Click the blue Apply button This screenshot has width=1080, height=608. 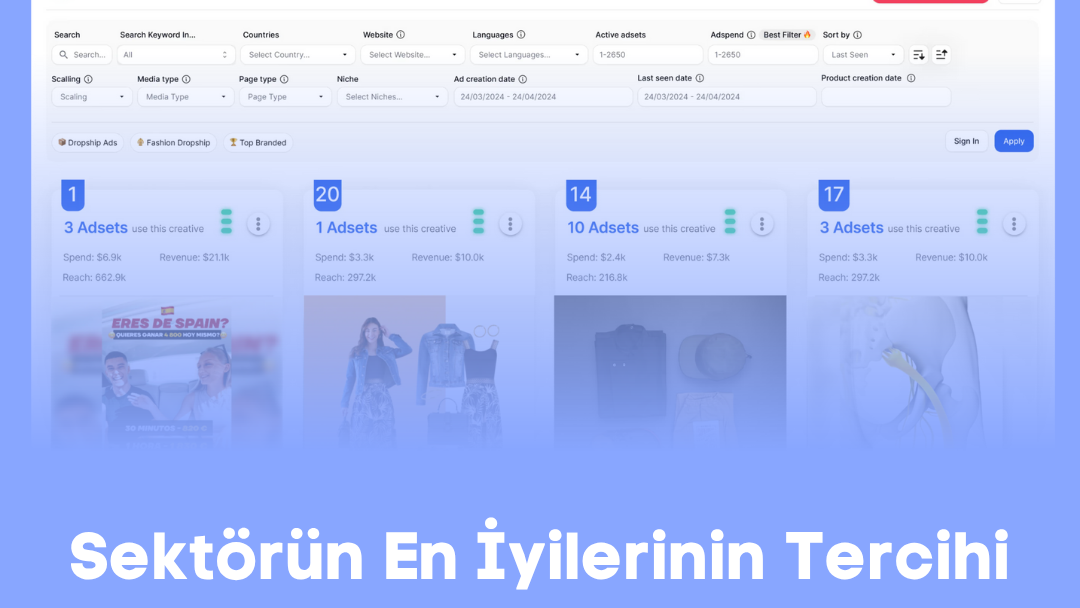[1013, 141]
